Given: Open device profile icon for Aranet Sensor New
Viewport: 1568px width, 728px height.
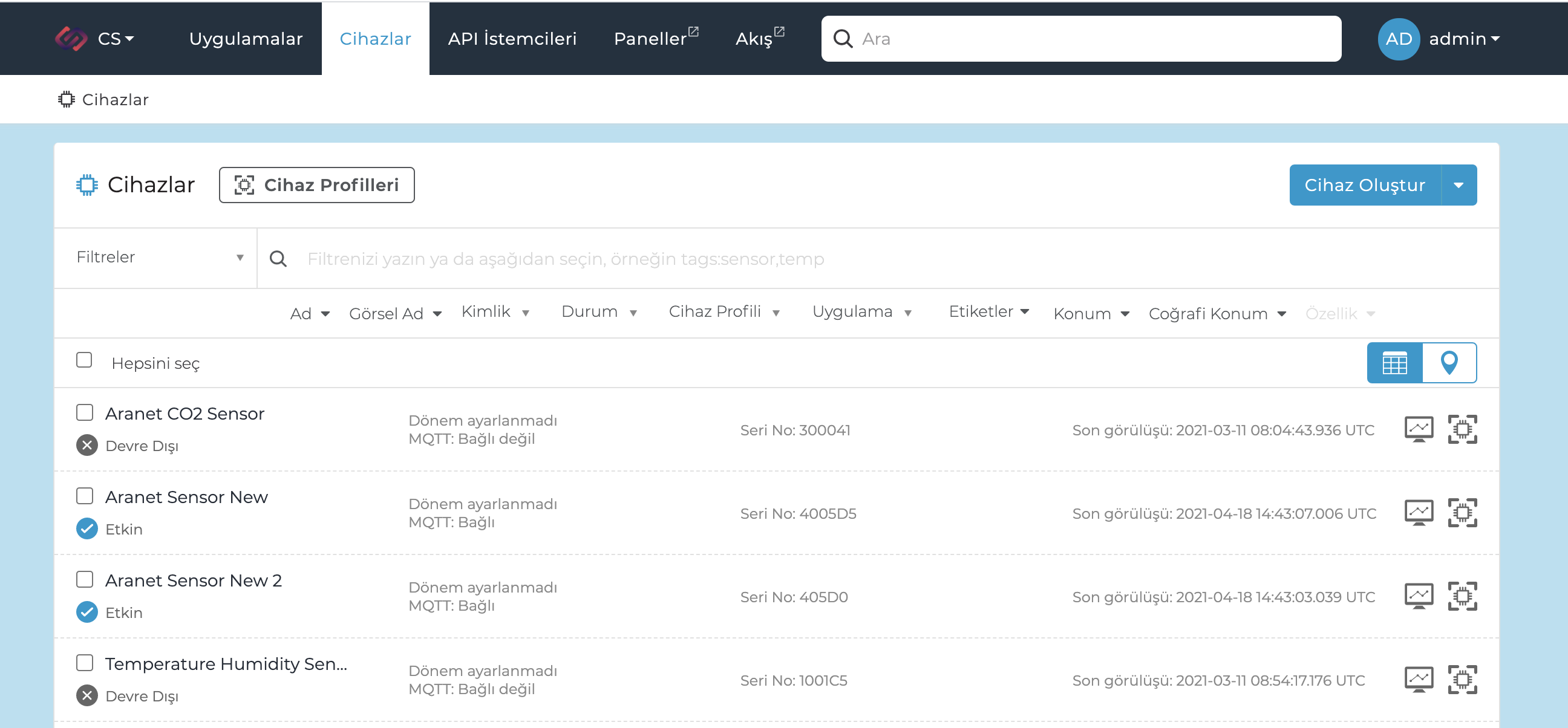Looking at the screenshot, I should (1462, 513).
